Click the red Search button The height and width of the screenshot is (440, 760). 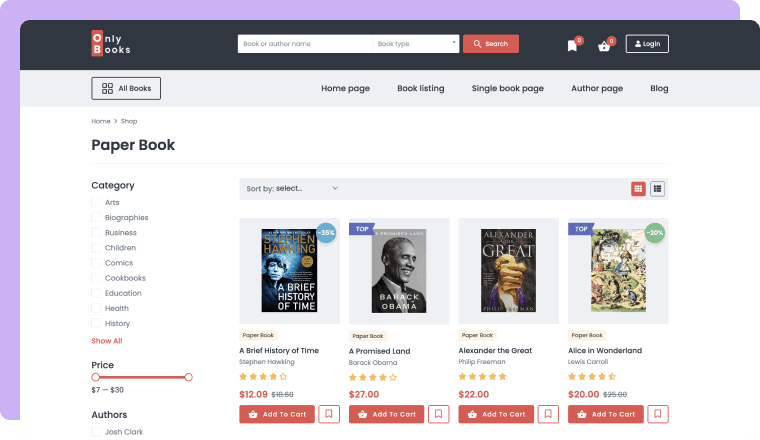491,44
